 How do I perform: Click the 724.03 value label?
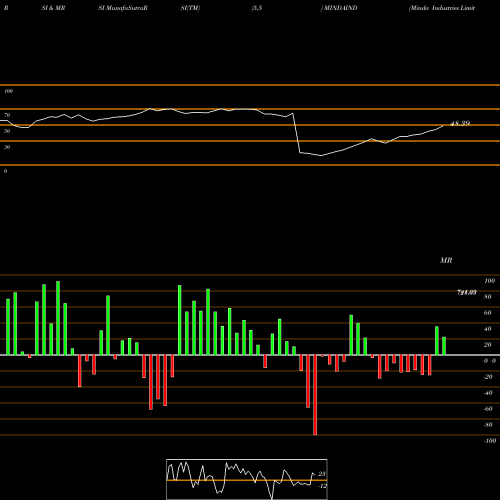(466, 292)
